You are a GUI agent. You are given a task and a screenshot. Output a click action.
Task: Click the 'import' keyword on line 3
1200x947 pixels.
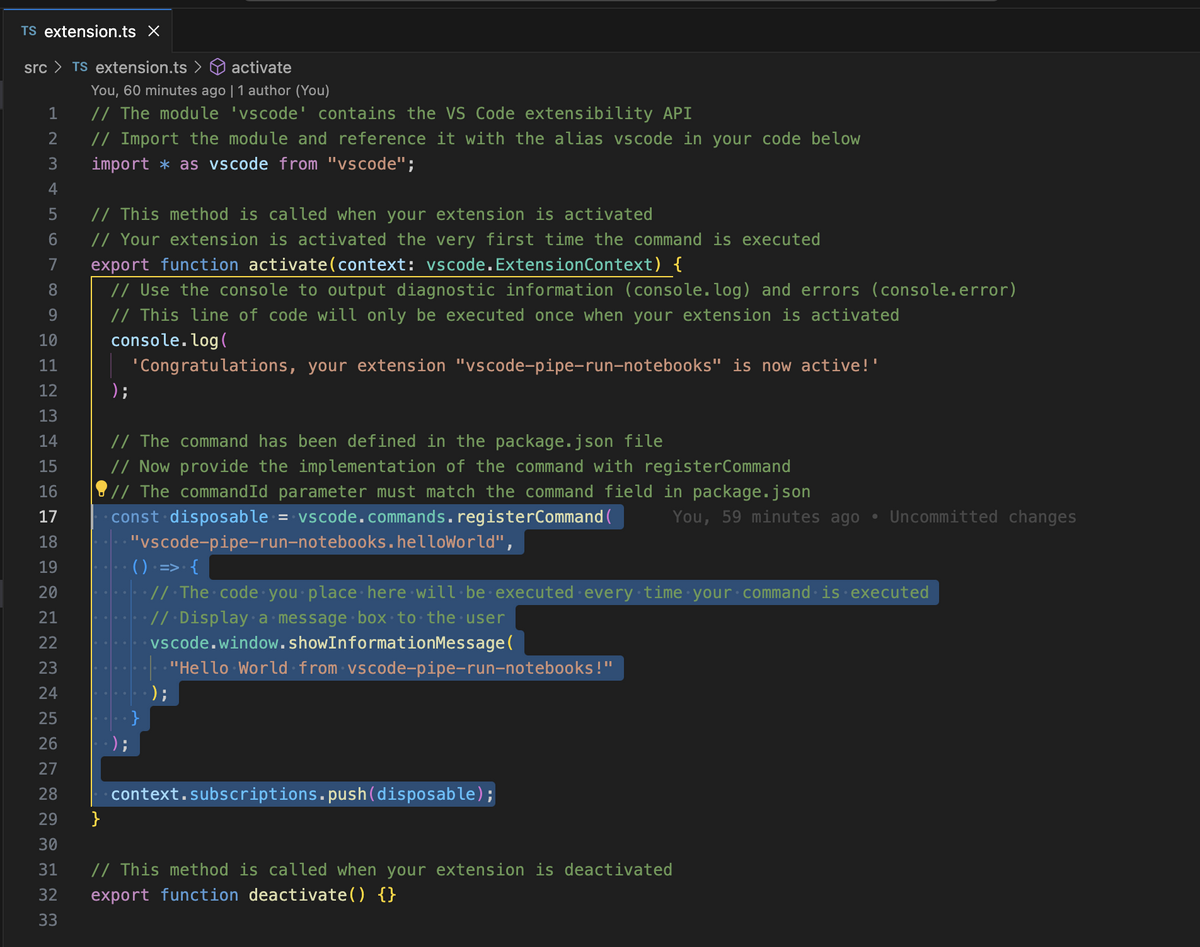pyautogui.click(x=120, y=164)
